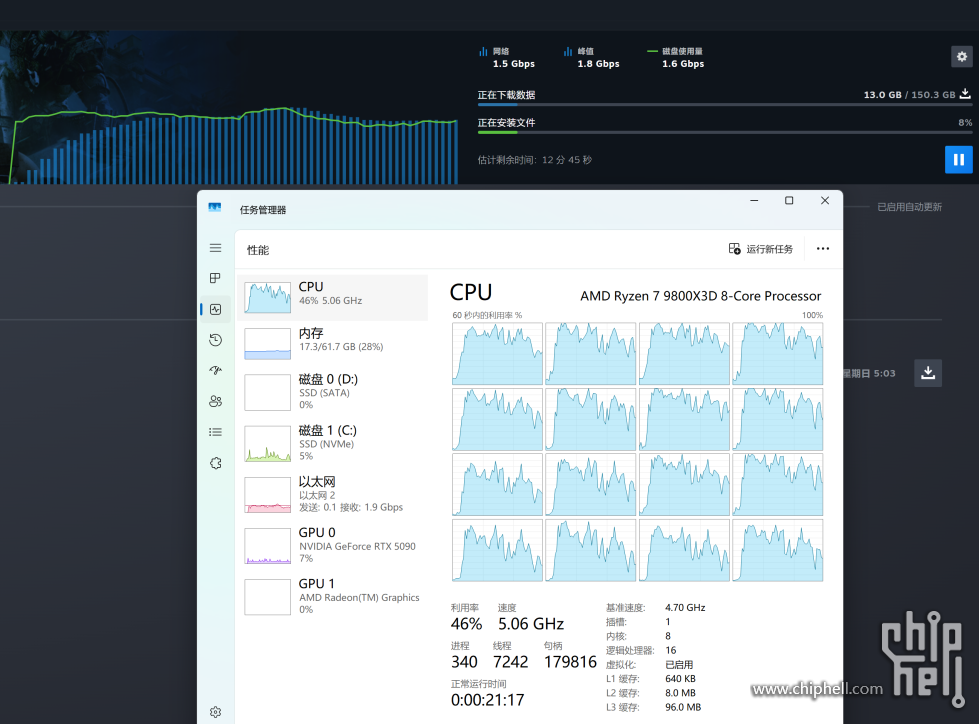This screenshot has width=979, height=724.
Task: Click the 已启用自动更新 auto-update text
Action: click(909, 207)
